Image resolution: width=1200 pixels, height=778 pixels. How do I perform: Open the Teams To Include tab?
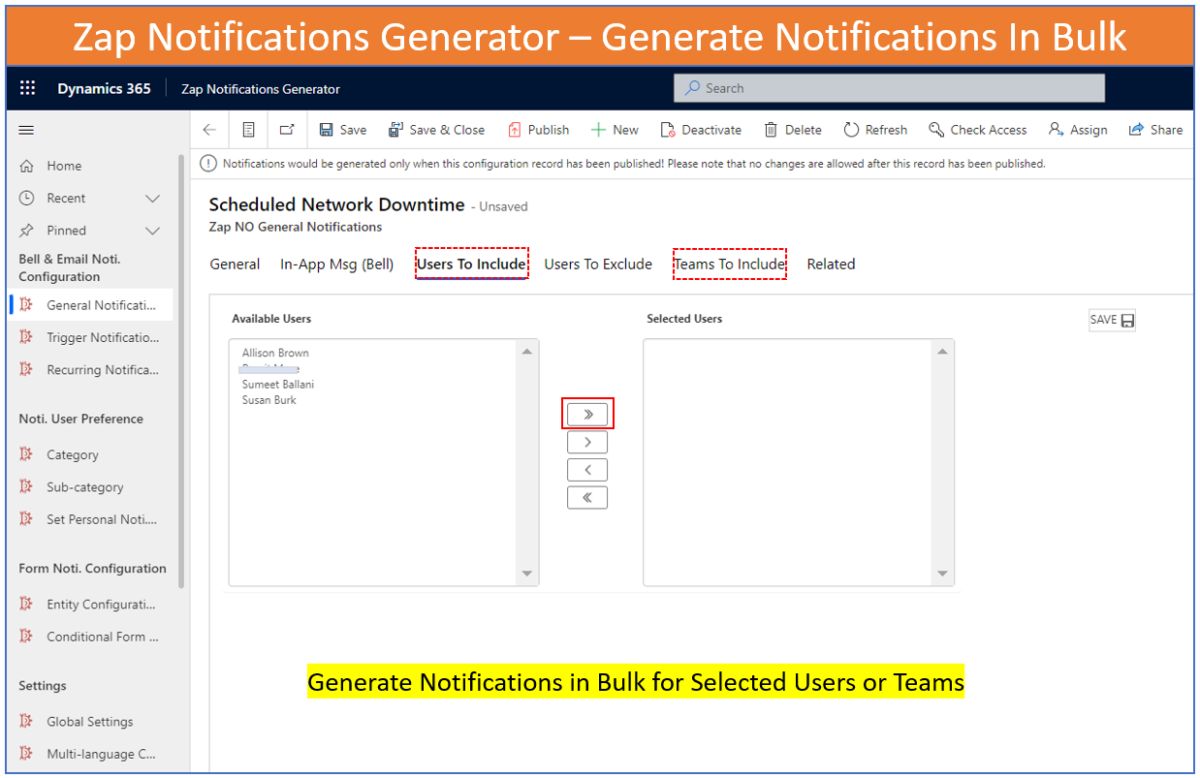click(729, 263)
